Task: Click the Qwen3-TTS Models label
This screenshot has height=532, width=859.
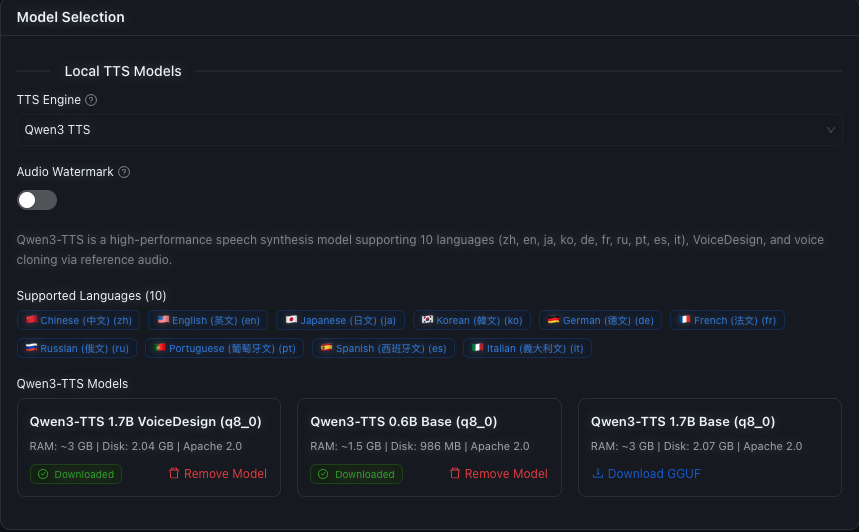Action: click(x=72, y=384)
